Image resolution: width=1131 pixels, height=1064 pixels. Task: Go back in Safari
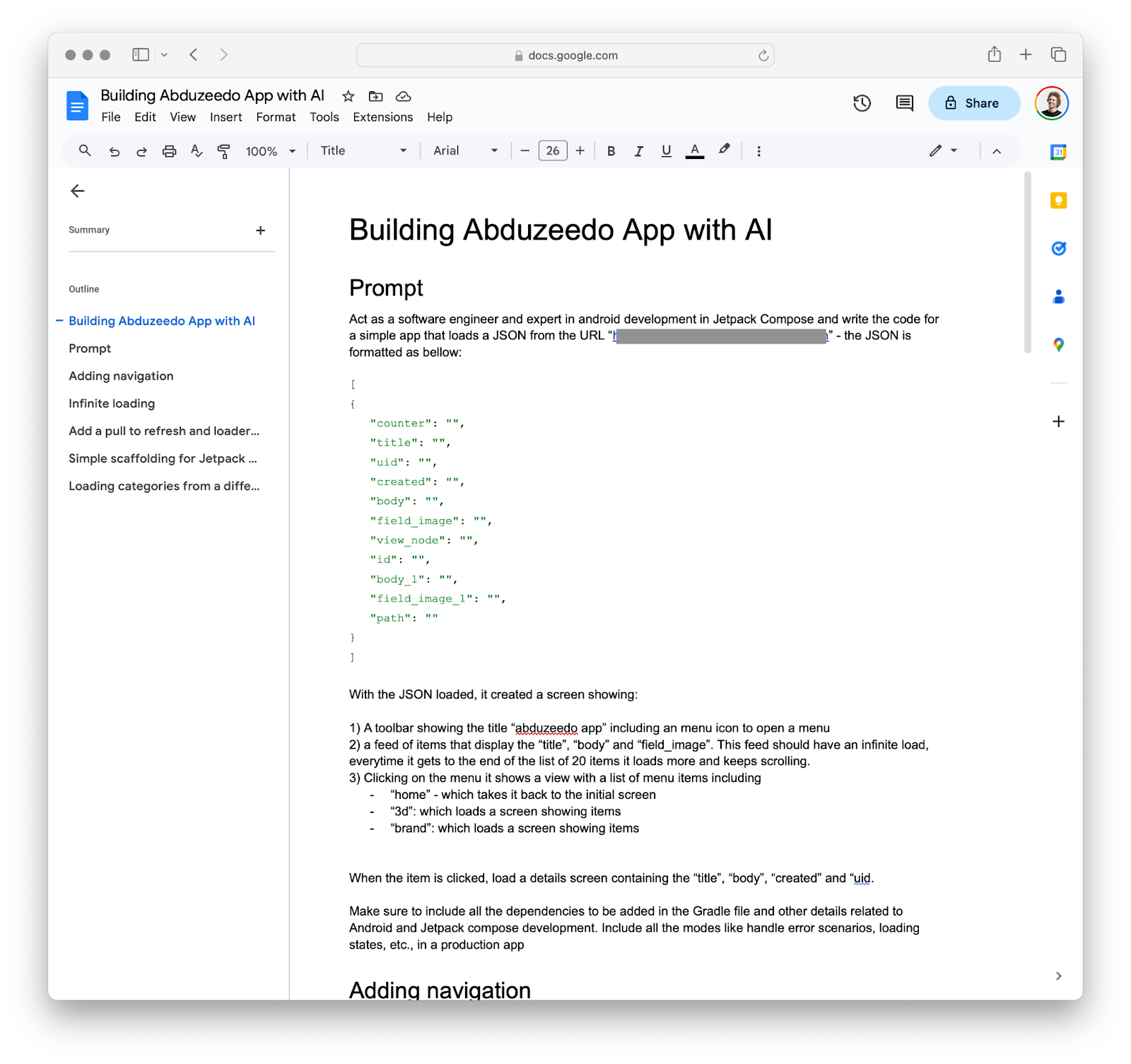point(193,54)
